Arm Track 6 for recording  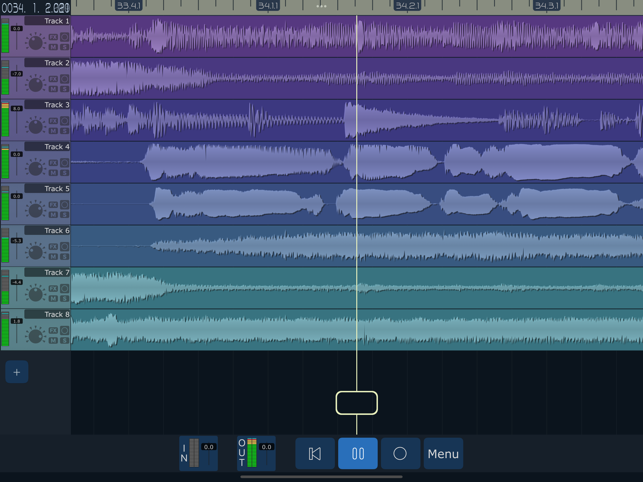click(x=64, y=247)
